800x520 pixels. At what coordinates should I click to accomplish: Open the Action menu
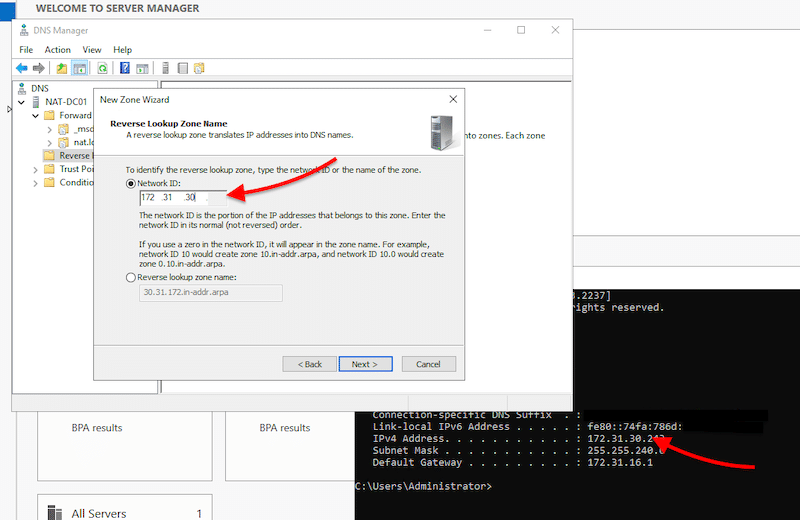pyautogui.click(x=58, y=49)
